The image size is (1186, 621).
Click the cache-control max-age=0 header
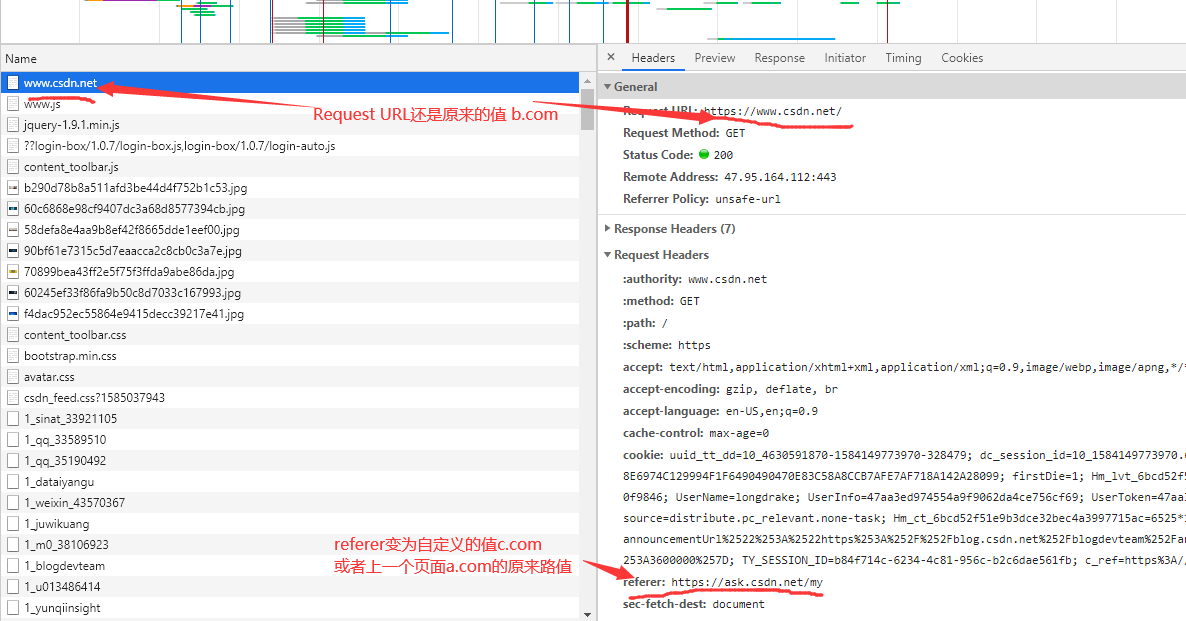pyautogui.click(x=696, y=433)
